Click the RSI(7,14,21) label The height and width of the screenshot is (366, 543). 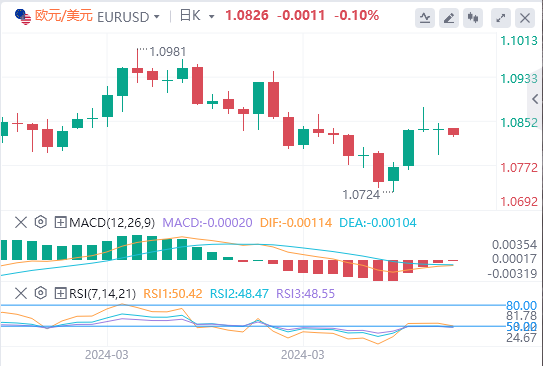click(x=103, y=294)
